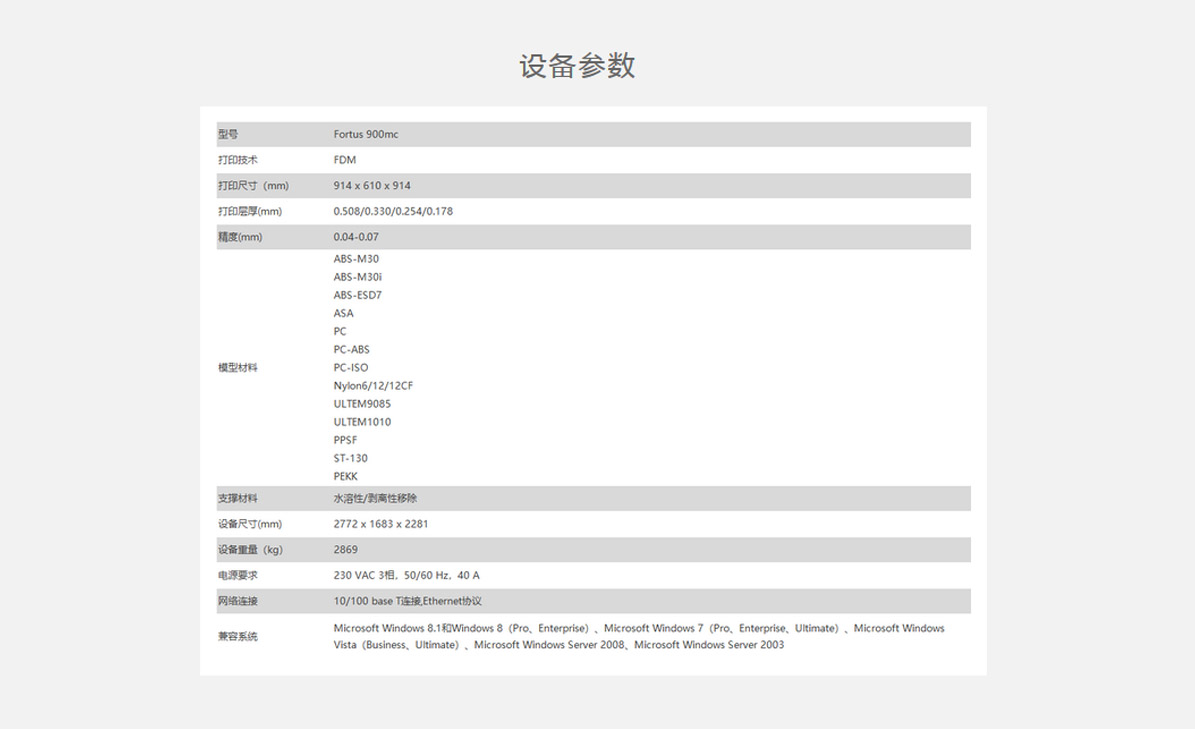Click the model value "Fortus 900mc"
1195x729 pixels.
point(366,134)
